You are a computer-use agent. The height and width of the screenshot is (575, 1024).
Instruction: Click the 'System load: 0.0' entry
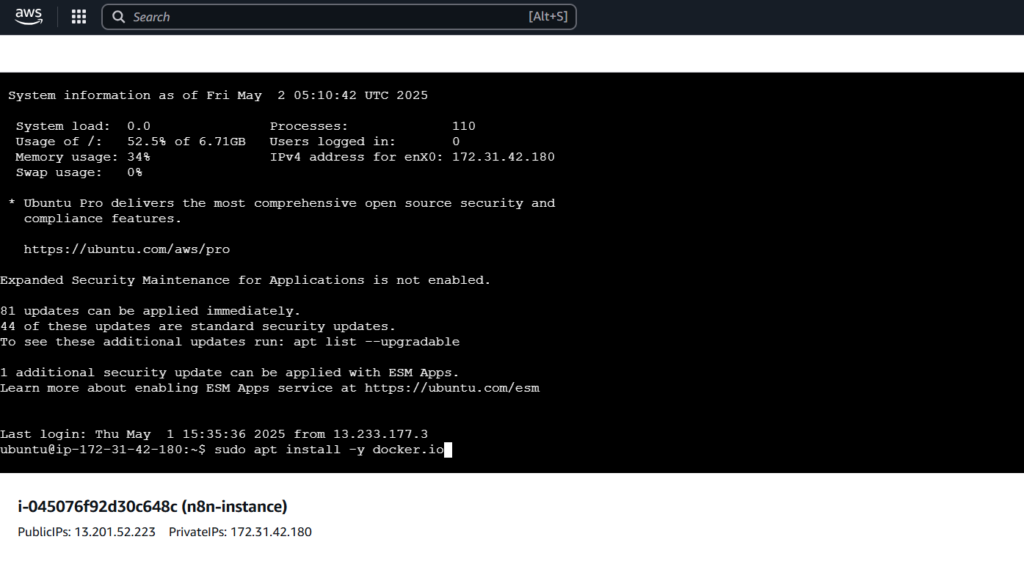(x=83, y=126)
